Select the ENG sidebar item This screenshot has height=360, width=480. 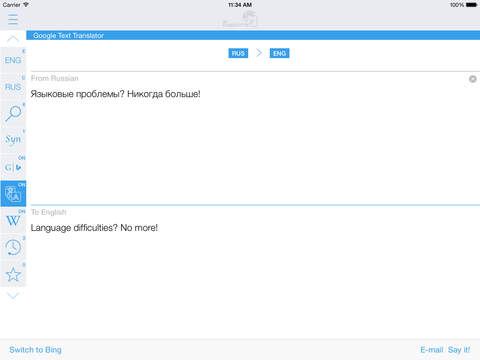pos(13,60)
